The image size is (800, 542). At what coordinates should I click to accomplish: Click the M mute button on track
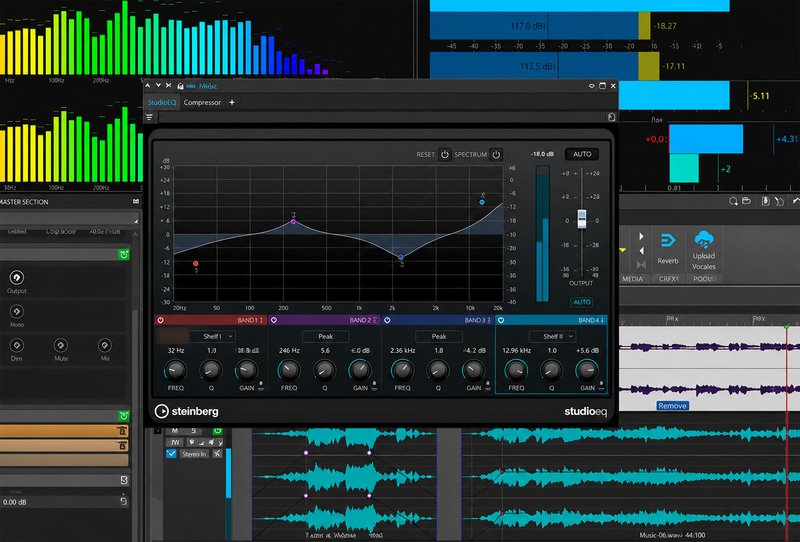[x=175, y=431]
